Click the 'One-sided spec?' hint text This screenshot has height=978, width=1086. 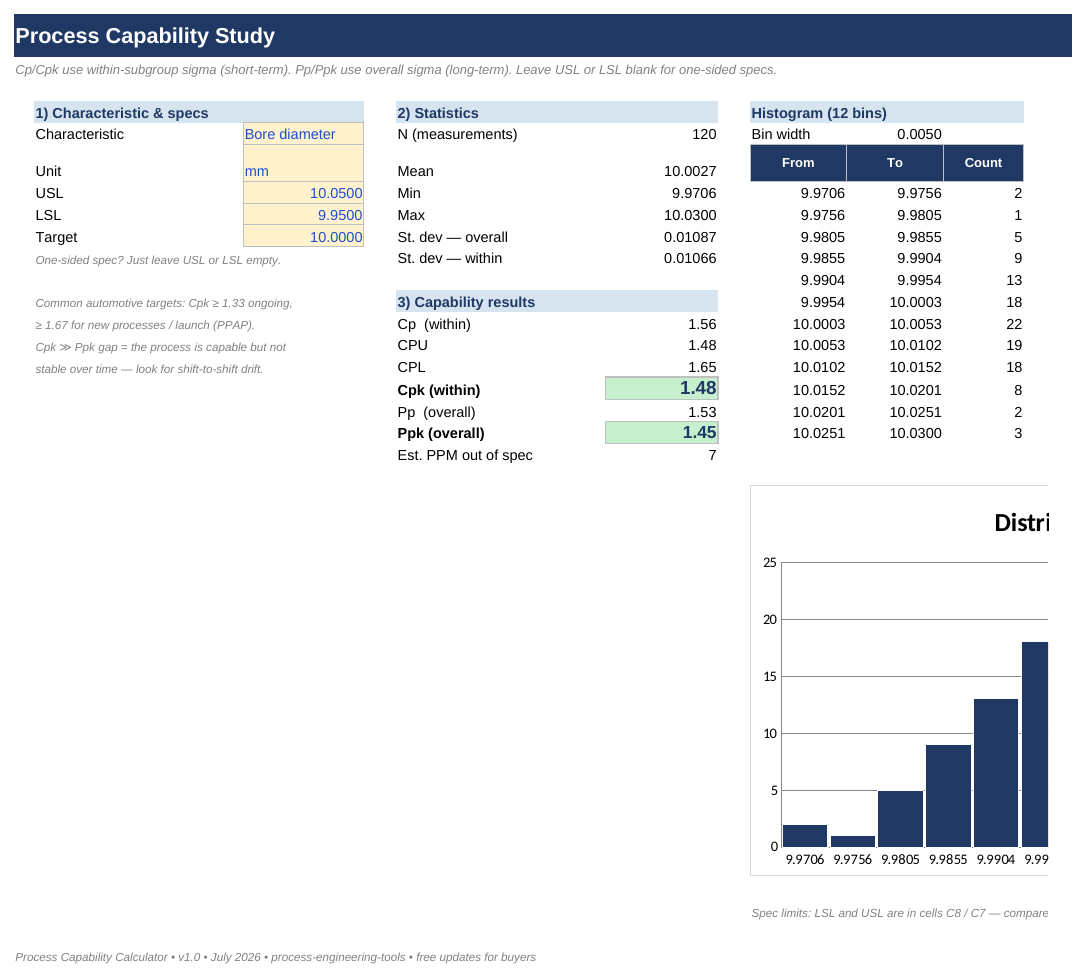(x=158, y=260)
